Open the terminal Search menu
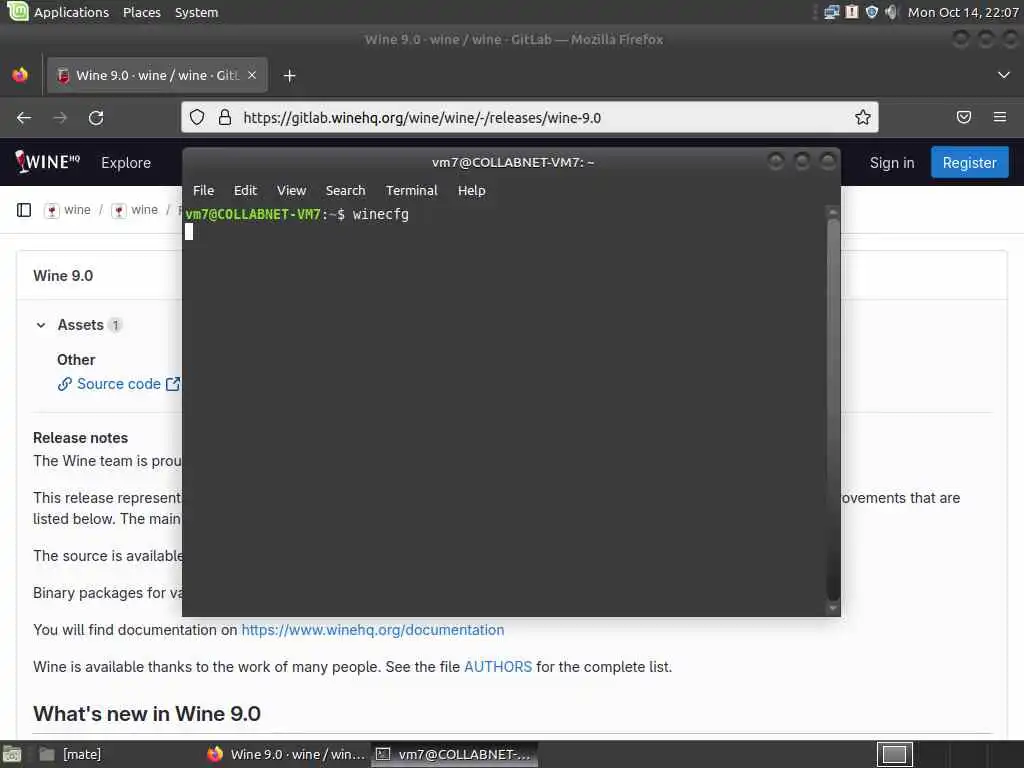This screenshot has width=1024, height=768. [345, 190]
